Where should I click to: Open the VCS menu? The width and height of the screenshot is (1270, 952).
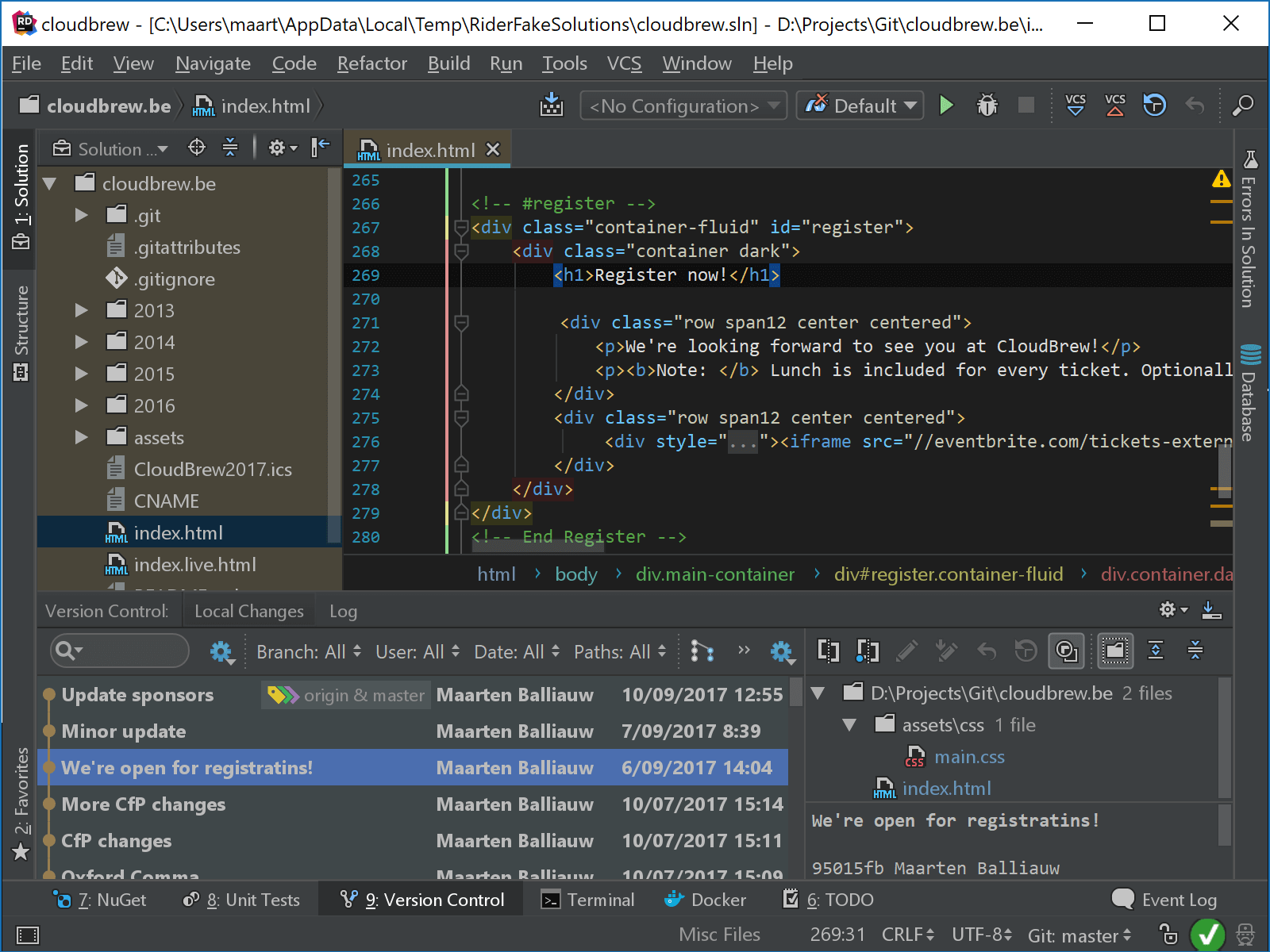pos(624,63)
